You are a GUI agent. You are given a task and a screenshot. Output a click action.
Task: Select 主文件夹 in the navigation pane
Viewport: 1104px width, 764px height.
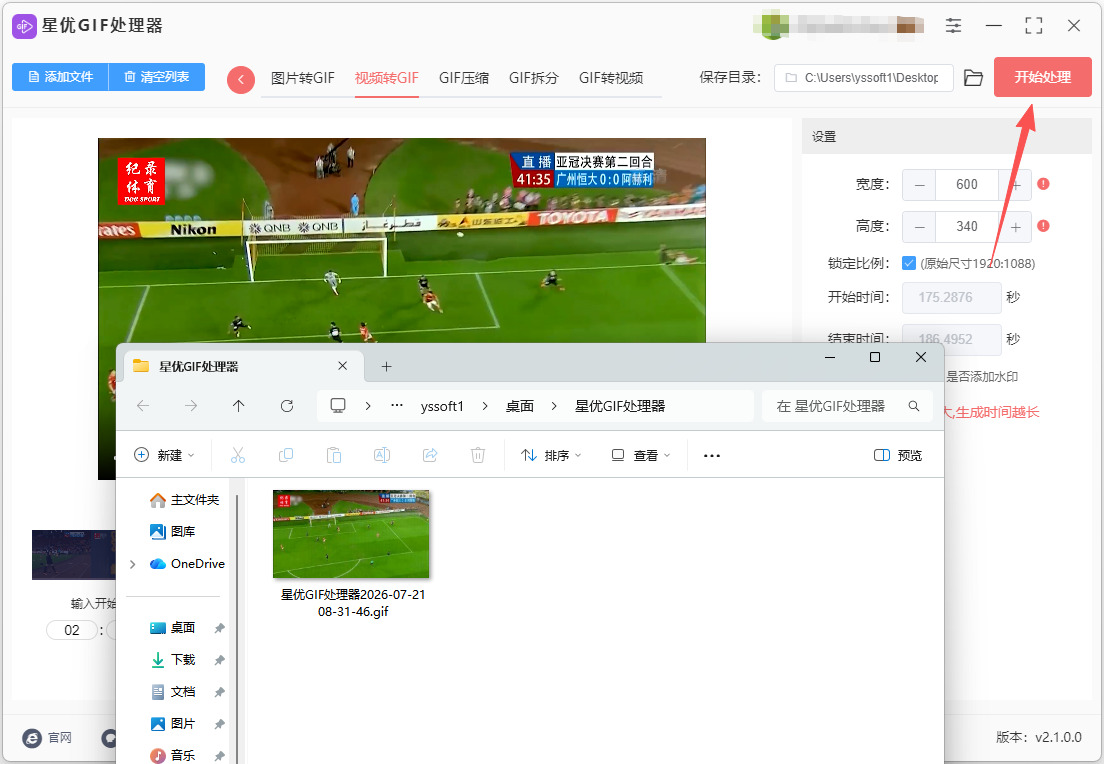tap(184, 500)
